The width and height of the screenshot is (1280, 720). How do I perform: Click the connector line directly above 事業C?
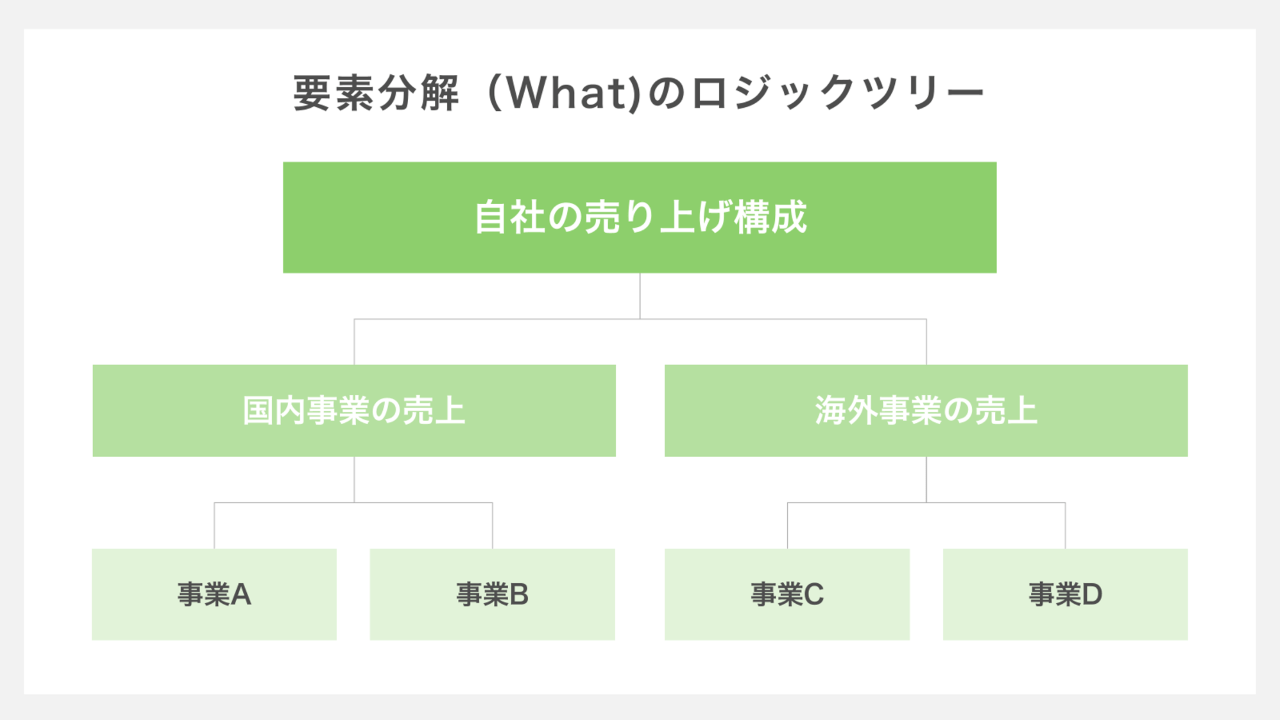click(x=787, y=525)
